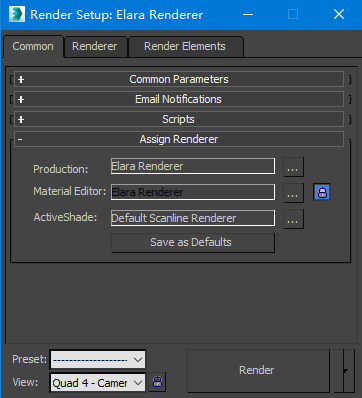Open the Render button flyout arrow
362x398 pixels.
[344, 370]
